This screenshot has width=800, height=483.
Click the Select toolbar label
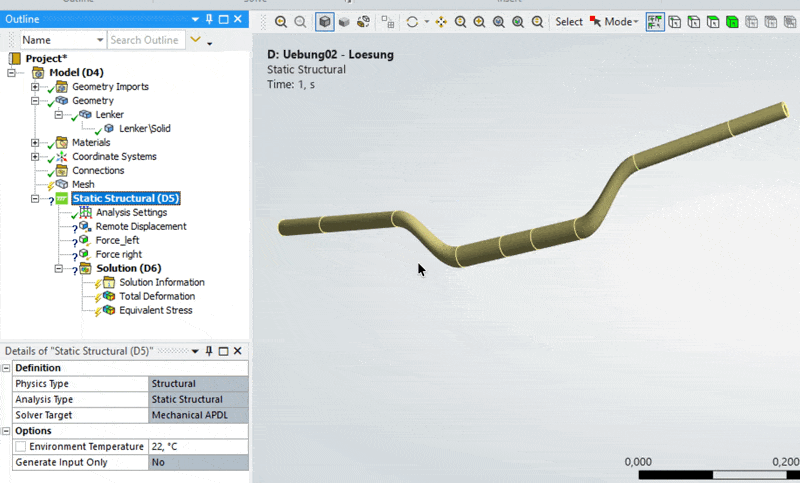pos(568,21)
